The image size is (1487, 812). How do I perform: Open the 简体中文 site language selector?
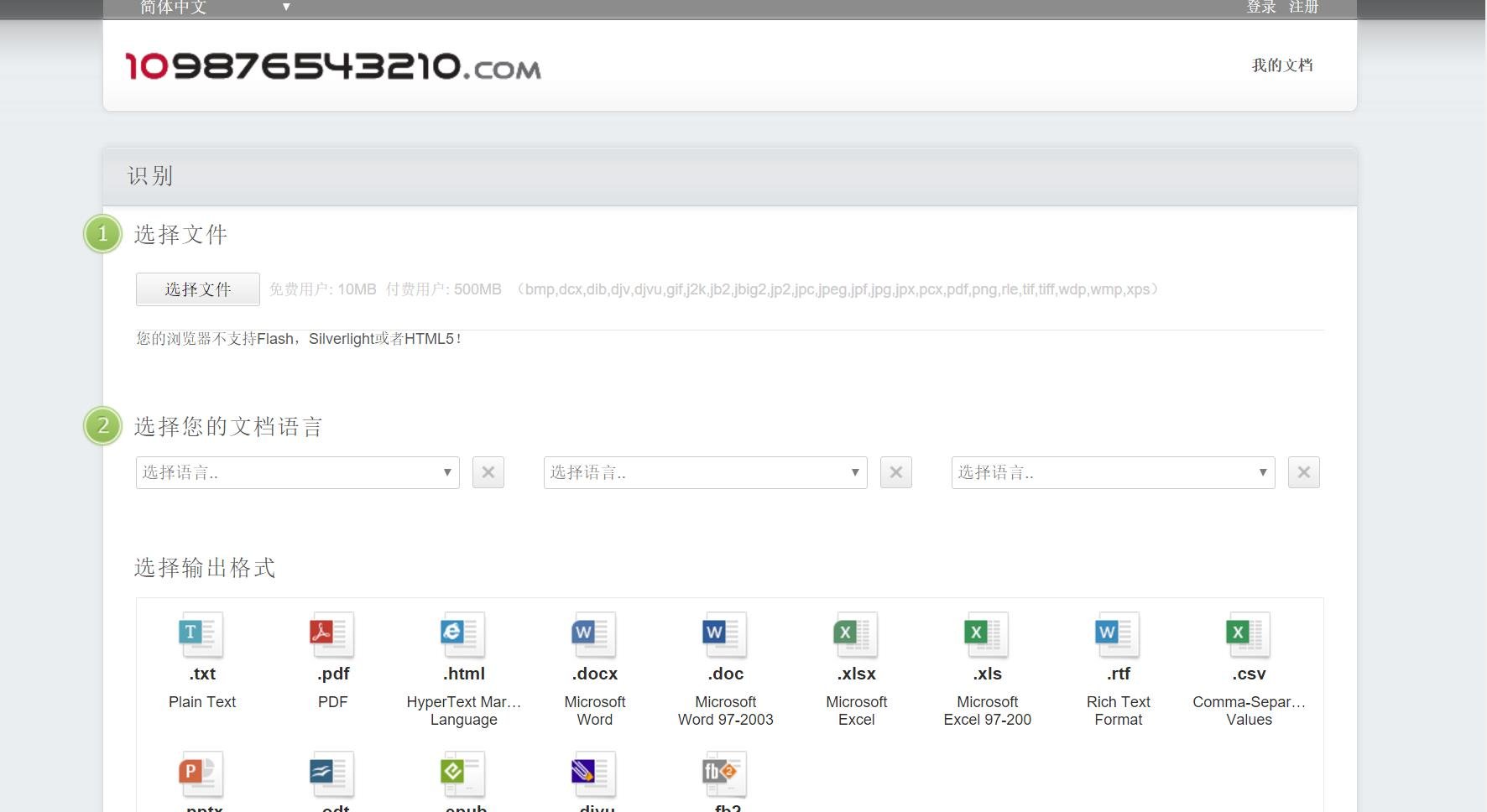(215, 8)
